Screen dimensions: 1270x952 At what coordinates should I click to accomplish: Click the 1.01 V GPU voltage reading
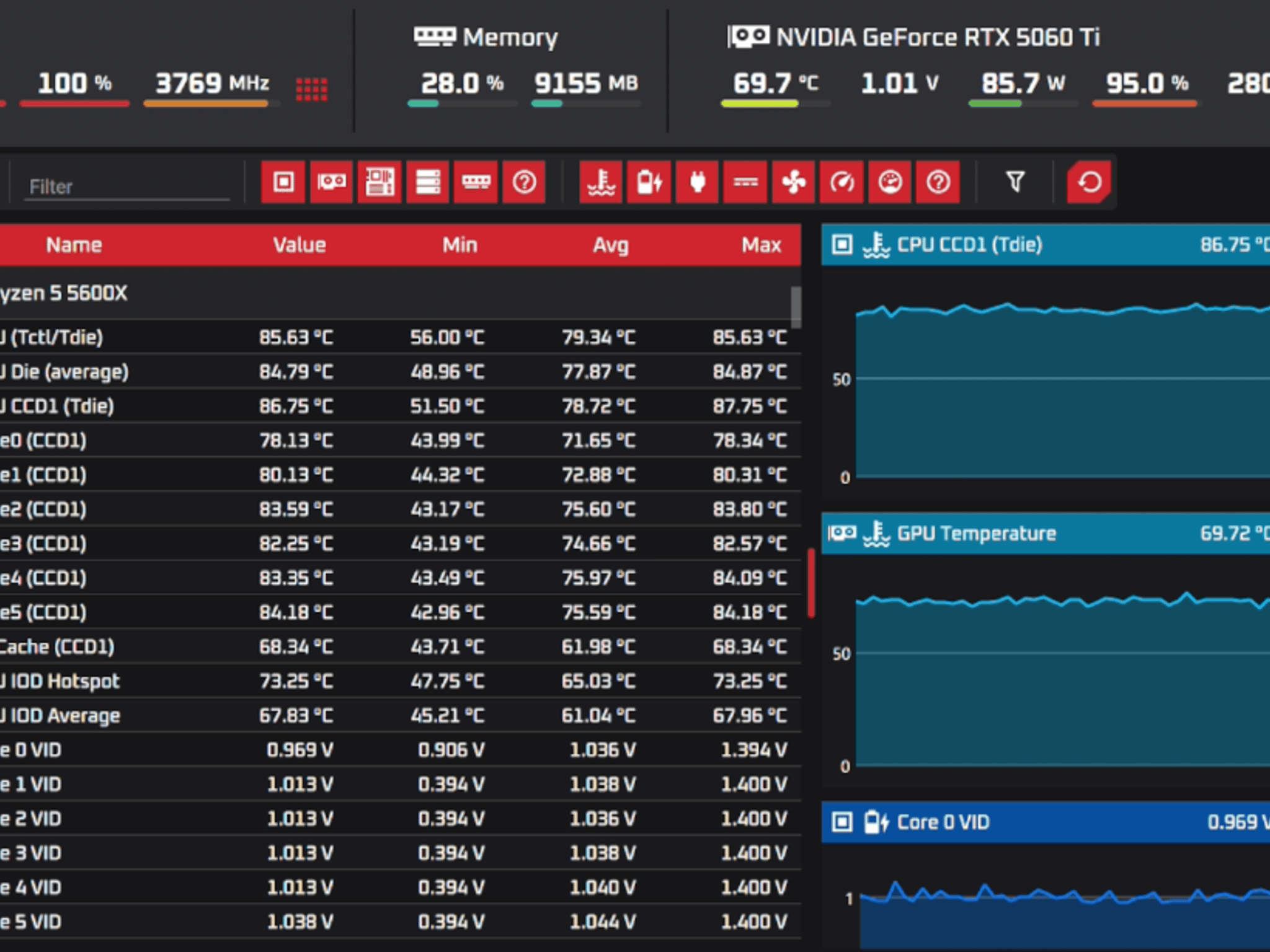(x=900, y=83)
